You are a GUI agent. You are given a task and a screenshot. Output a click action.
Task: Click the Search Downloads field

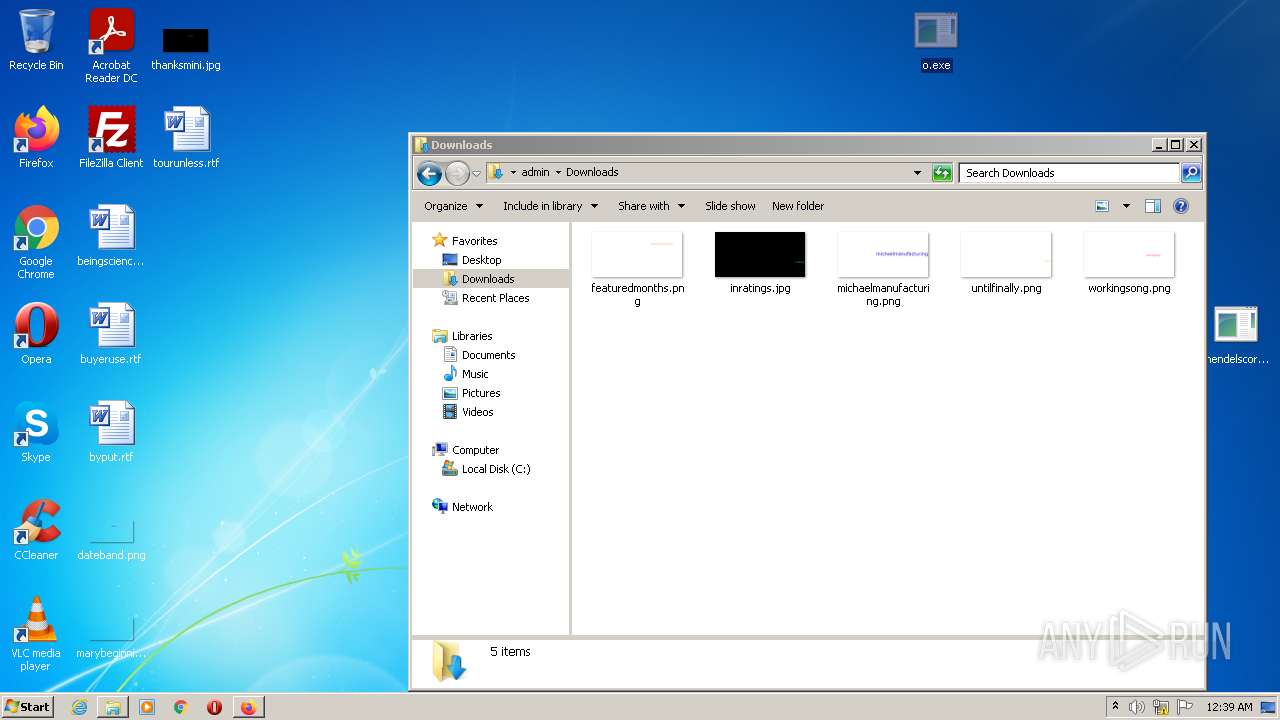(1069, 173)
